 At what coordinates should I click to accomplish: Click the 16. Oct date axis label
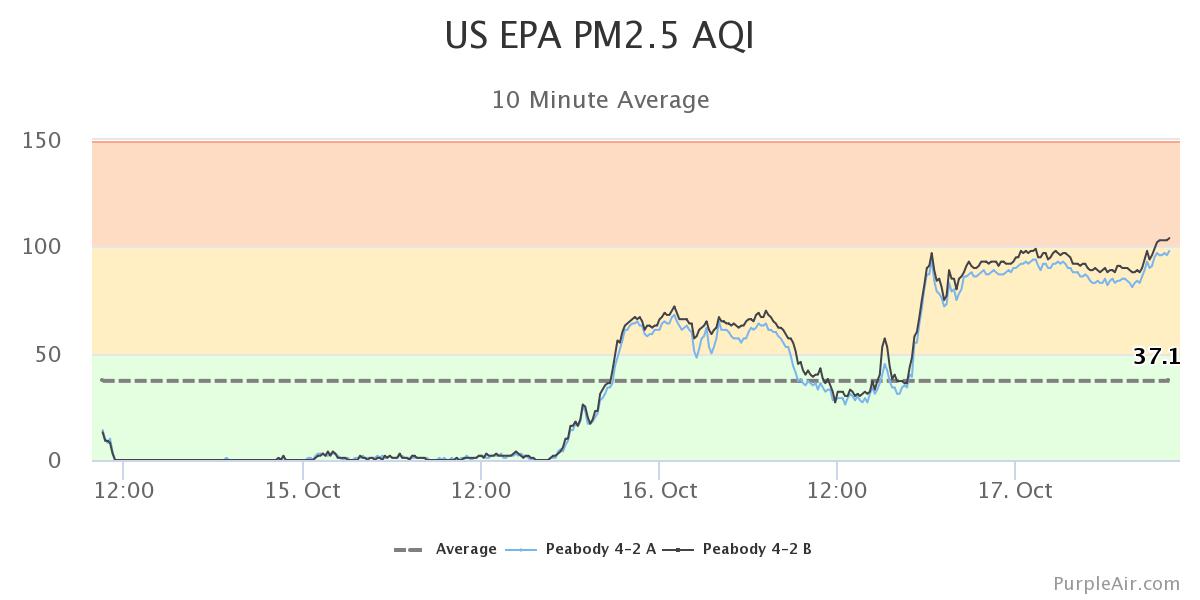(659, 490)
